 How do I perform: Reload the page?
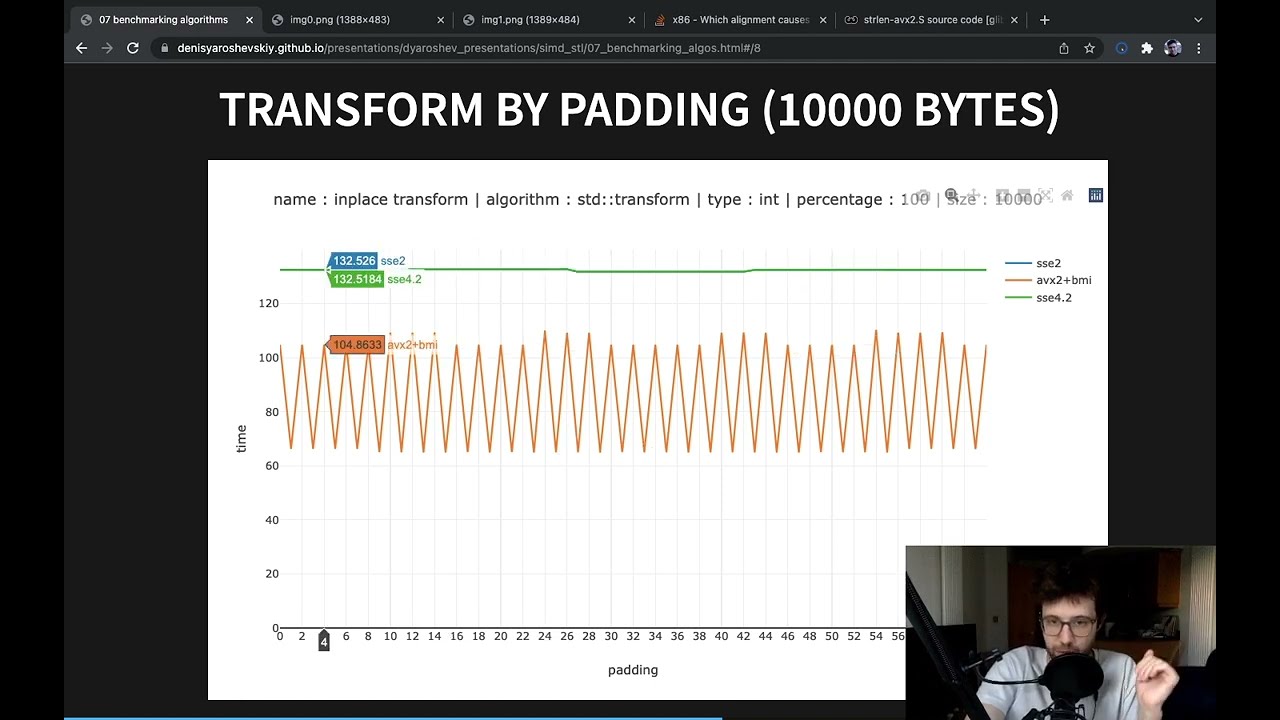click(132, 48)
